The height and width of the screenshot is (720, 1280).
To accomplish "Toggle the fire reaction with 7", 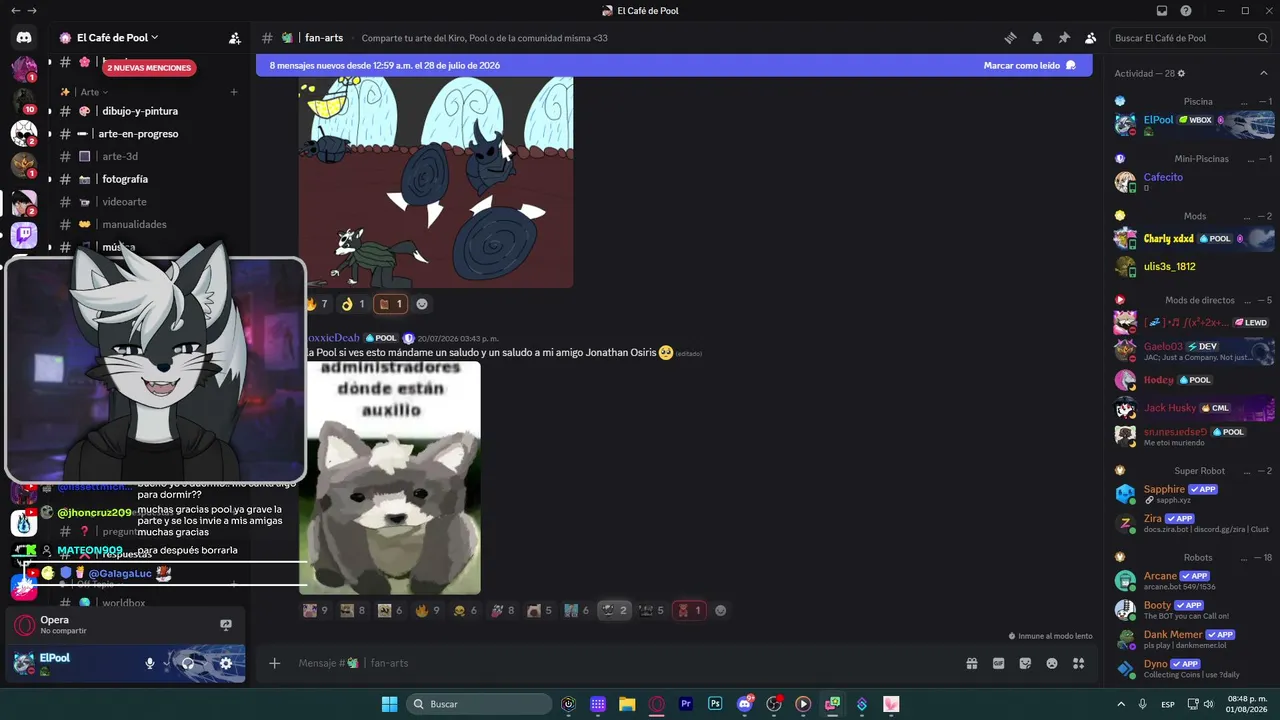I will click(x=317, y=304).
